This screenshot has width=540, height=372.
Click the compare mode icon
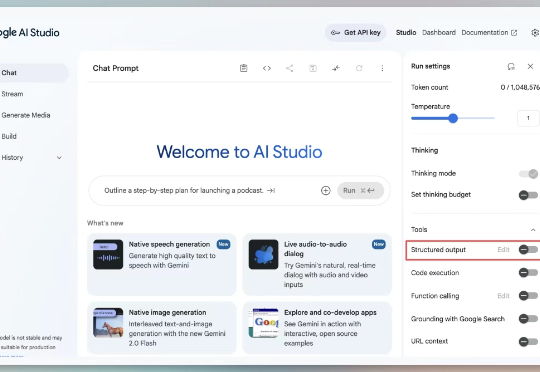(336, 68)
